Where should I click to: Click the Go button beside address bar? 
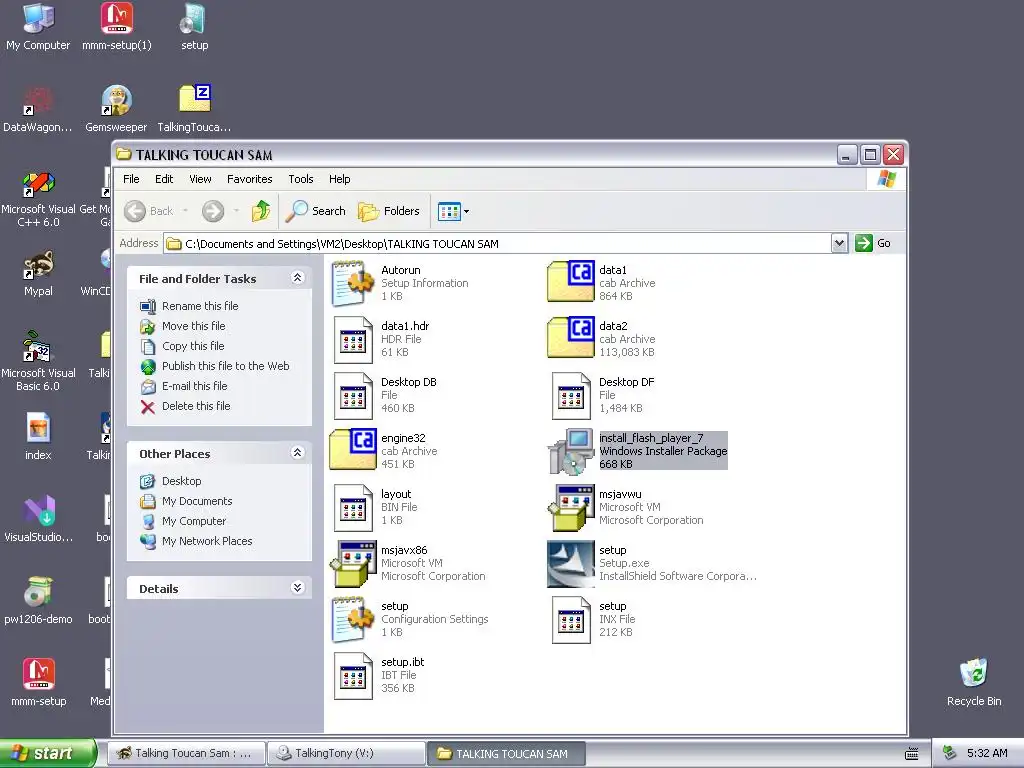[873, 243]
